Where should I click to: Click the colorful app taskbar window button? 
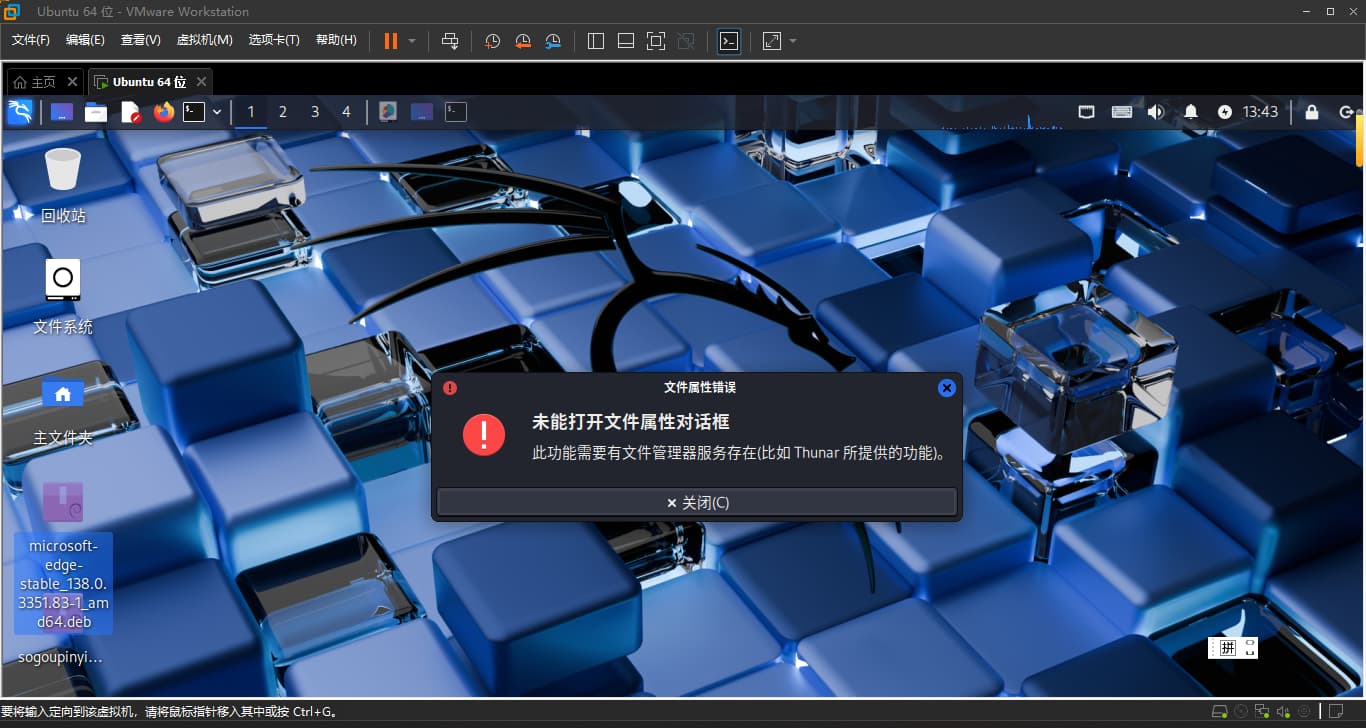[x=388, y=112]
